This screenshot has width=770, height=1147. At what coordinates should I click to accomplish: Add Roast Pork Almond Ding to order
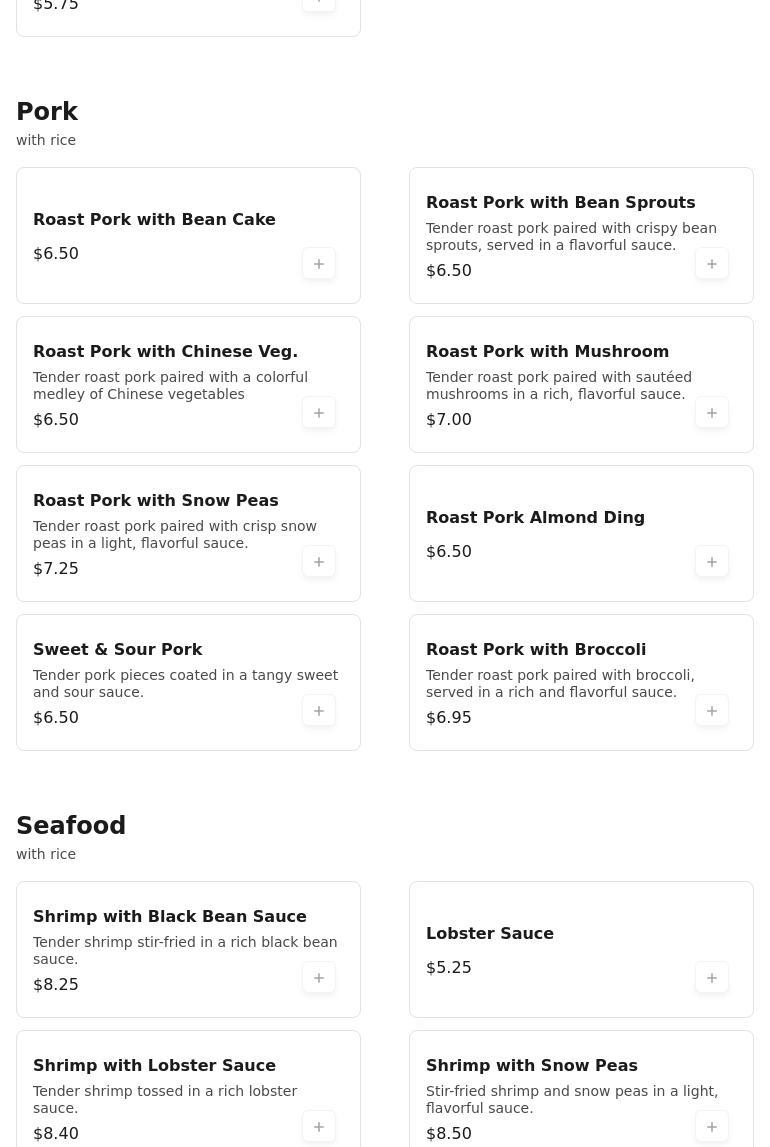tap(712, 562)
